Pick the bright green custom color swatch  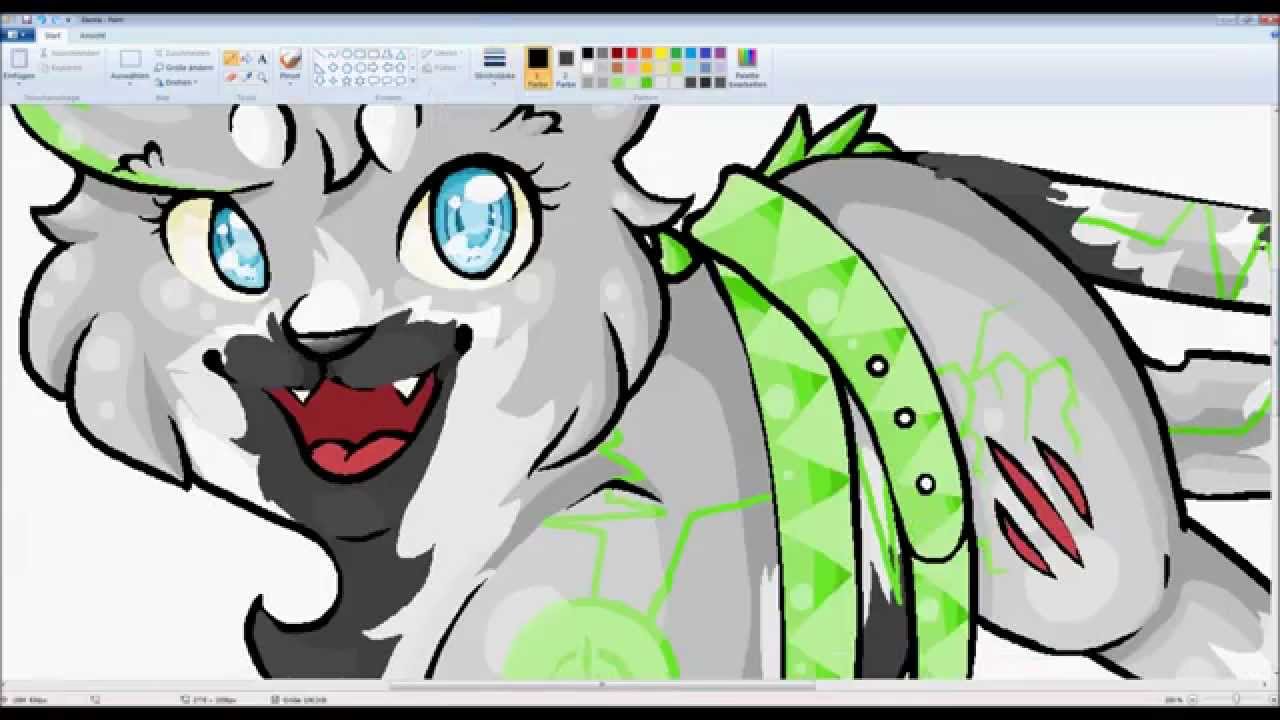pos(646,82)
